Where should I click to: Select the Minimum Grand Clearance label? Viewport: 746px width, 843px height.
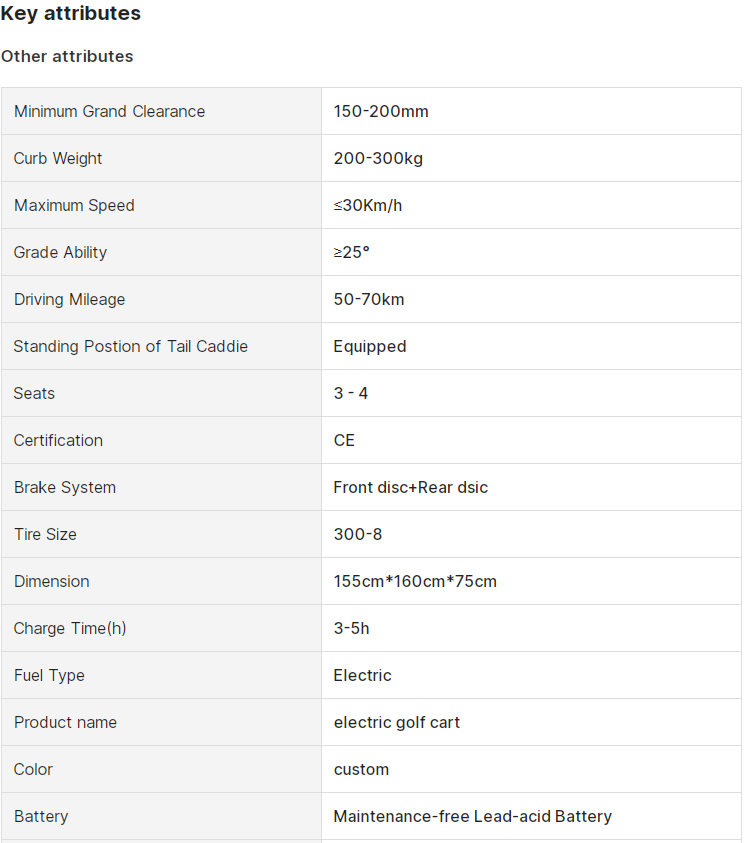click(x=110, y=111)
